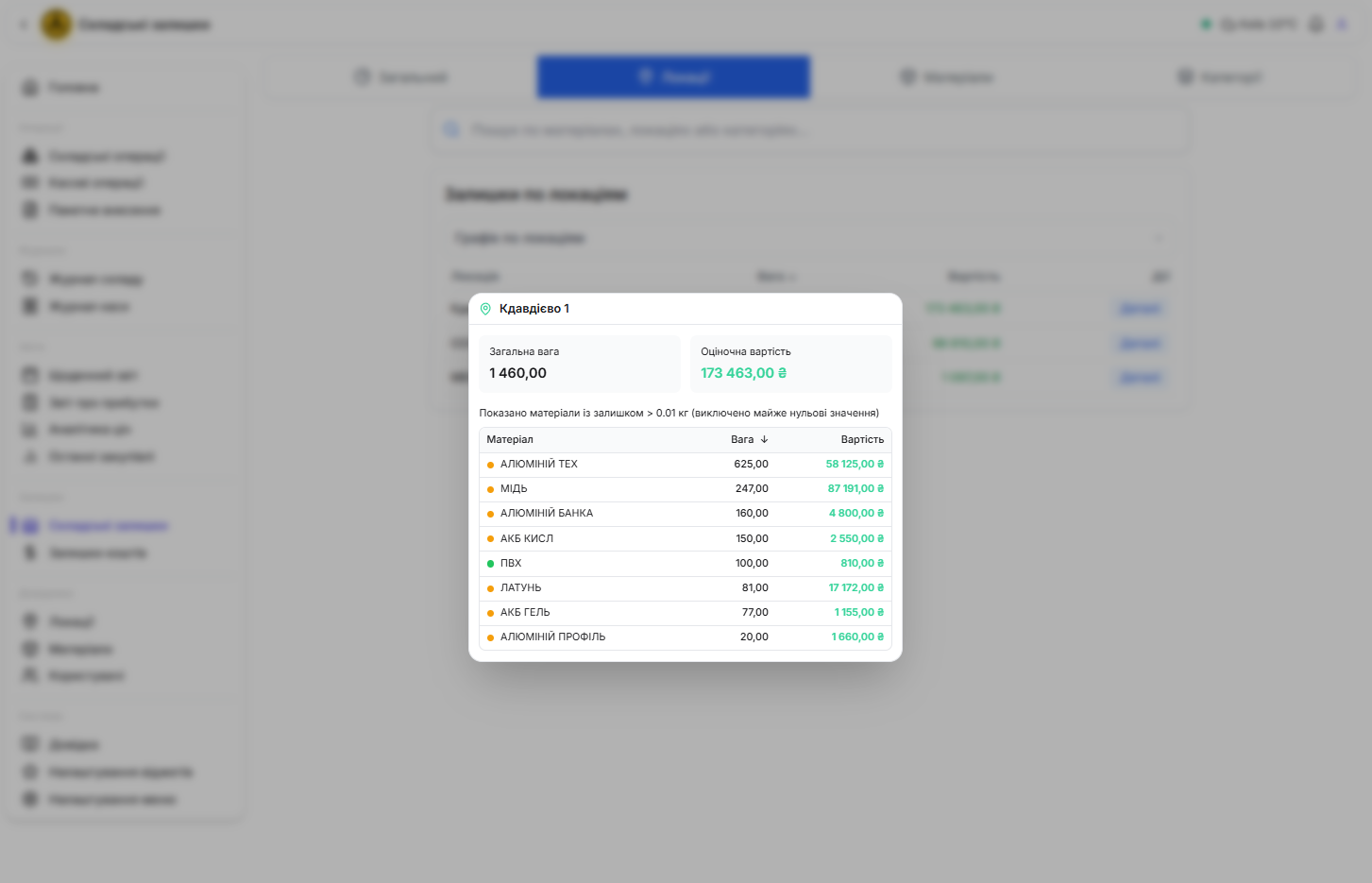Click the sort arrow next to Вага

(x=764, y=439)
